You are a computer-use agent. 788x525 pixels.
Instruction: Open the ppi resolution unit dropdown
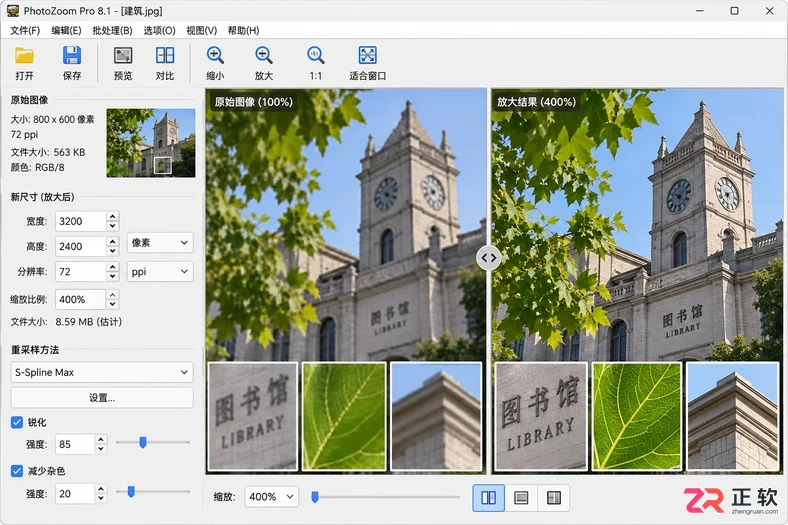[160, 272]
